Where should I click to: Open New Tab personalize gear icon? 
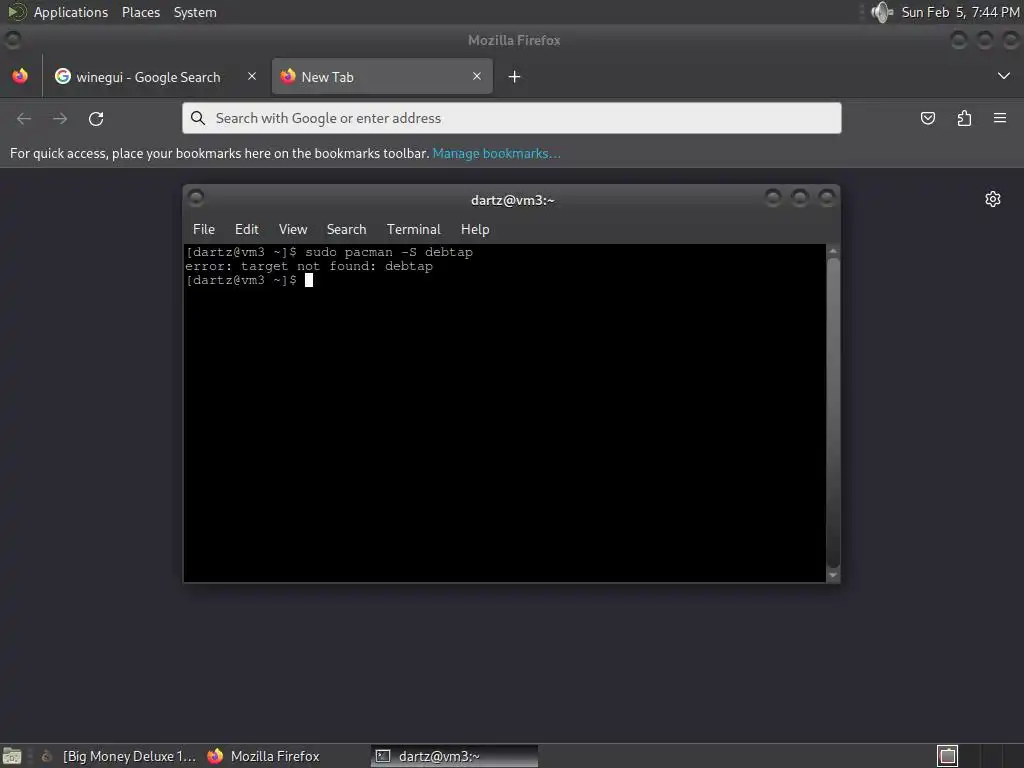pyautogui.click(x=993, y=199)
